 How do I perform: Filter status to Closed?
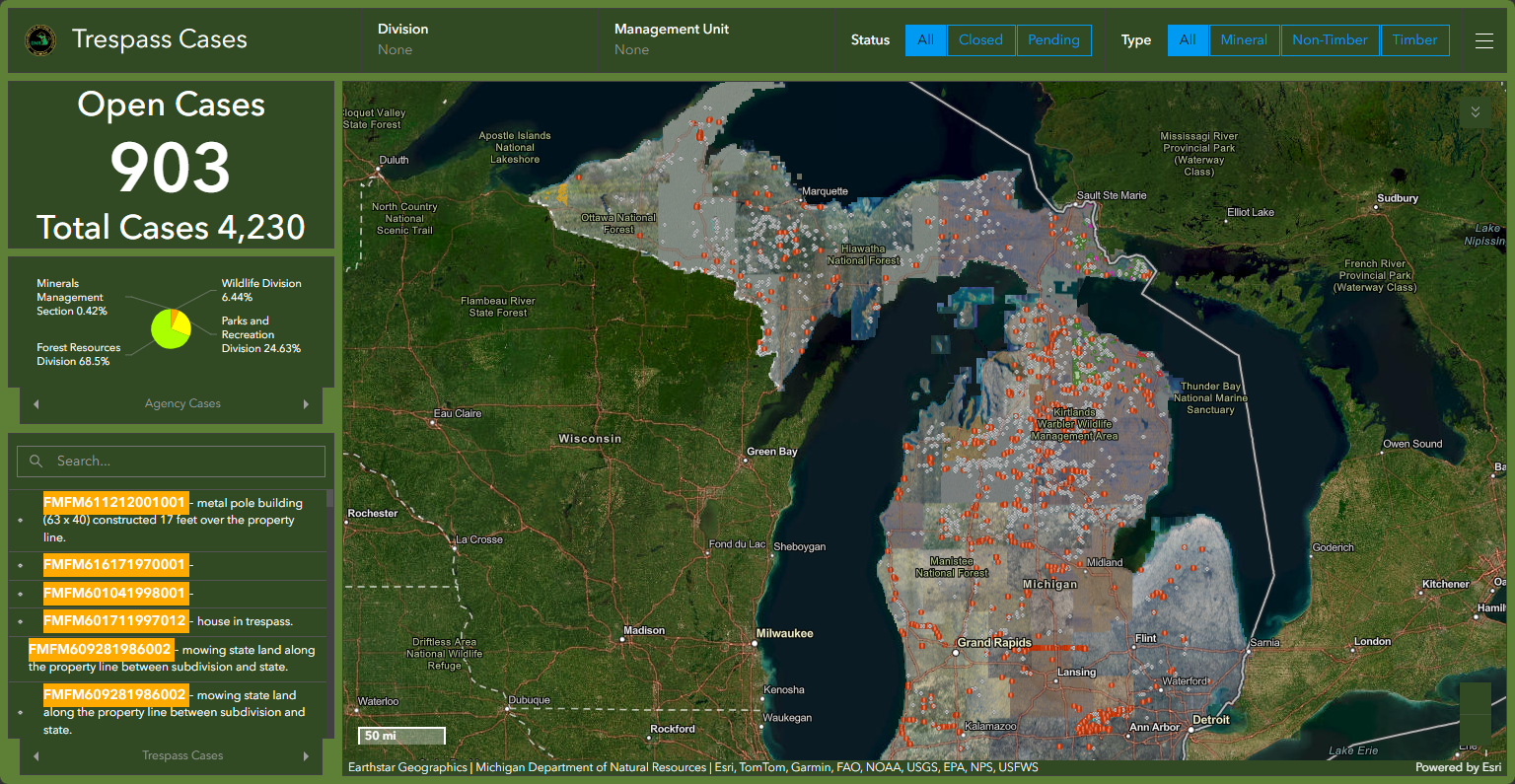coord(980,40)
